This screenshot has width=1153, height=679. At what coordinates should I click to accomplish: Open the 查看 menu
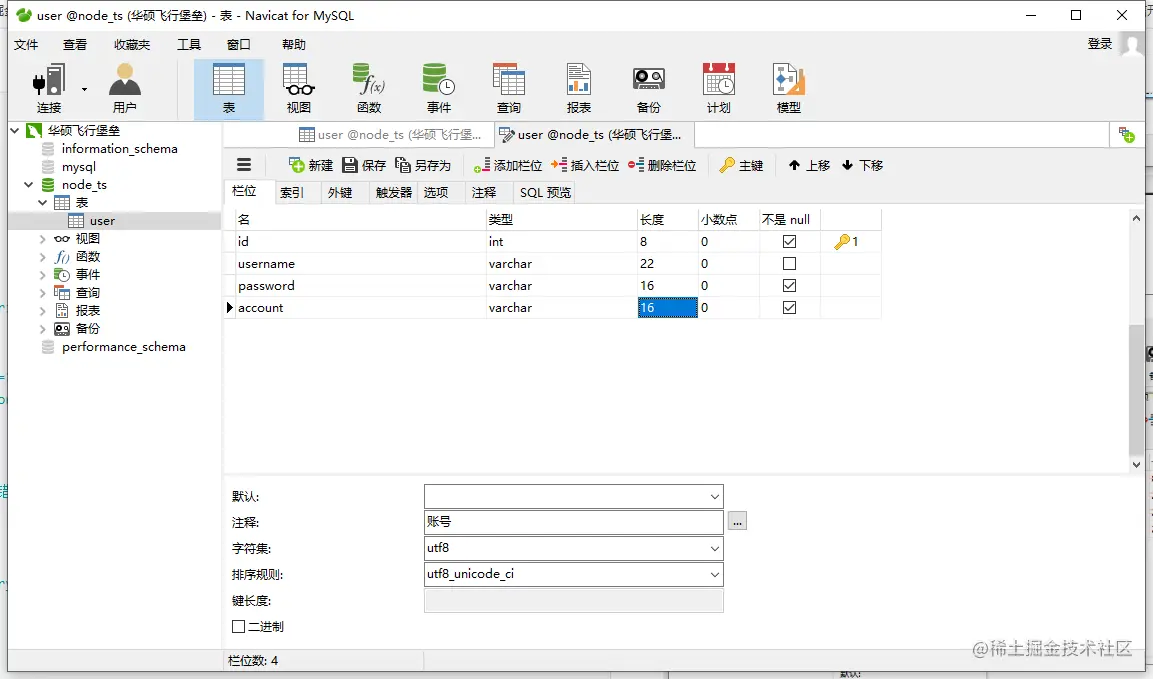tap(75, 45)
